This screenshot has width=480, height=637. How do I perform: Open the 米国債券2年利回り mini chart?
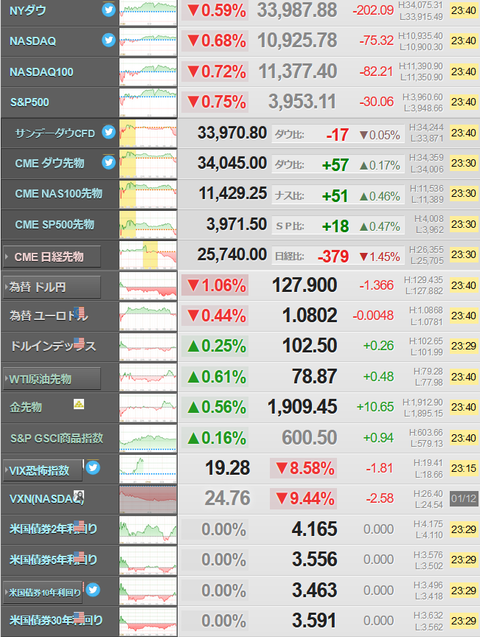coord(148,530)
